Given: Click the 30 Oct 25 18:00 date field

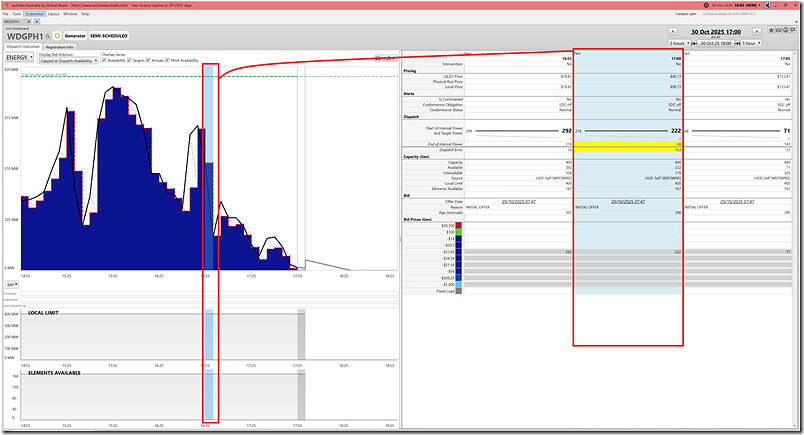Looking at the screenshot, I should click(716, 44).
